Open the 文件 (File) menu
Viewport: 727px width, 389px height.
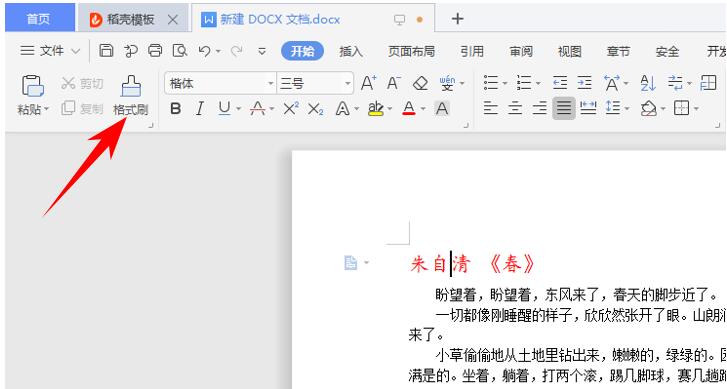50,51
